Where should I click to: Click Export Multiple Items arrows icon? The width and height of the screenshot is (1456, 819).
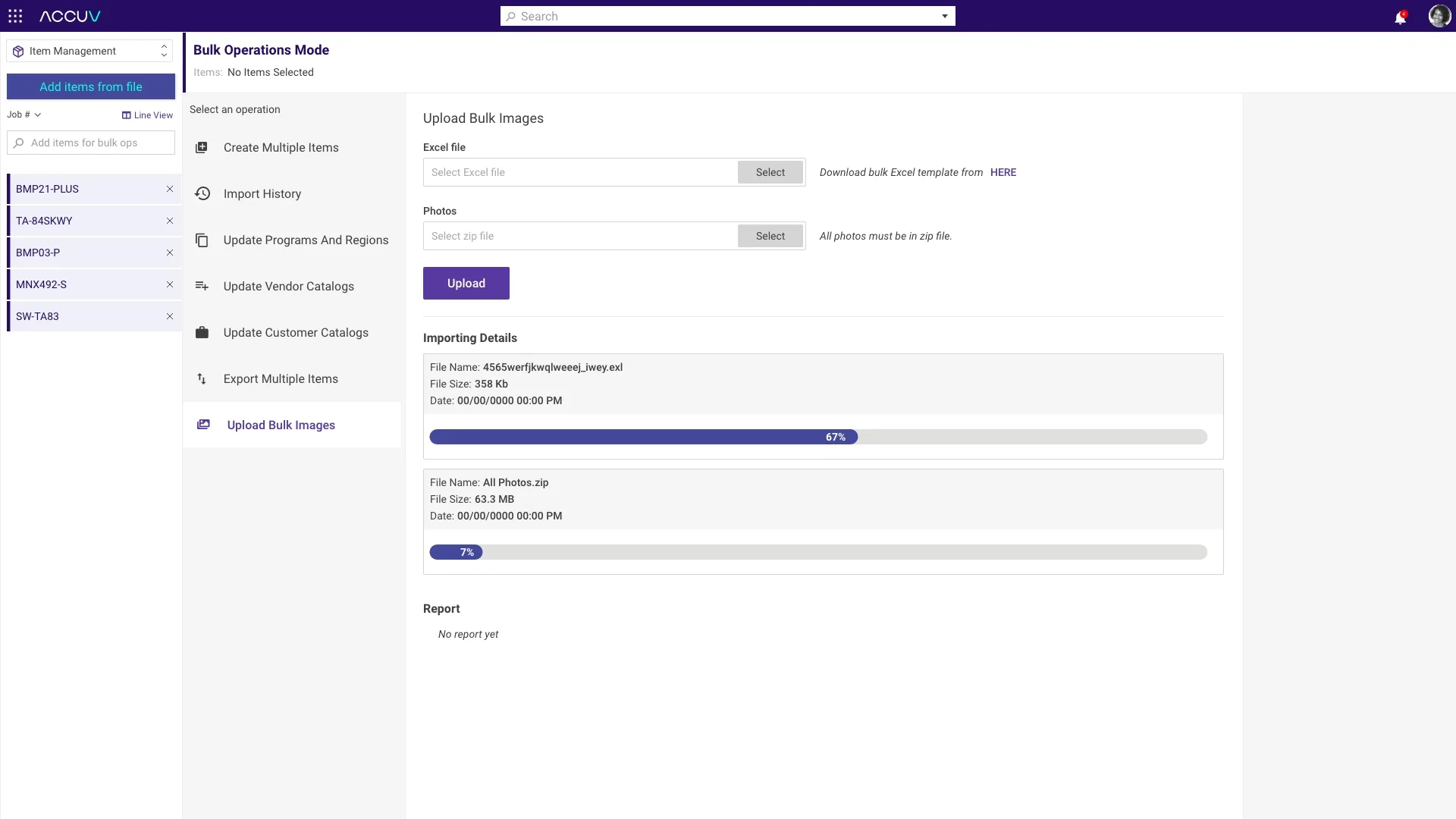click(202, 379)
